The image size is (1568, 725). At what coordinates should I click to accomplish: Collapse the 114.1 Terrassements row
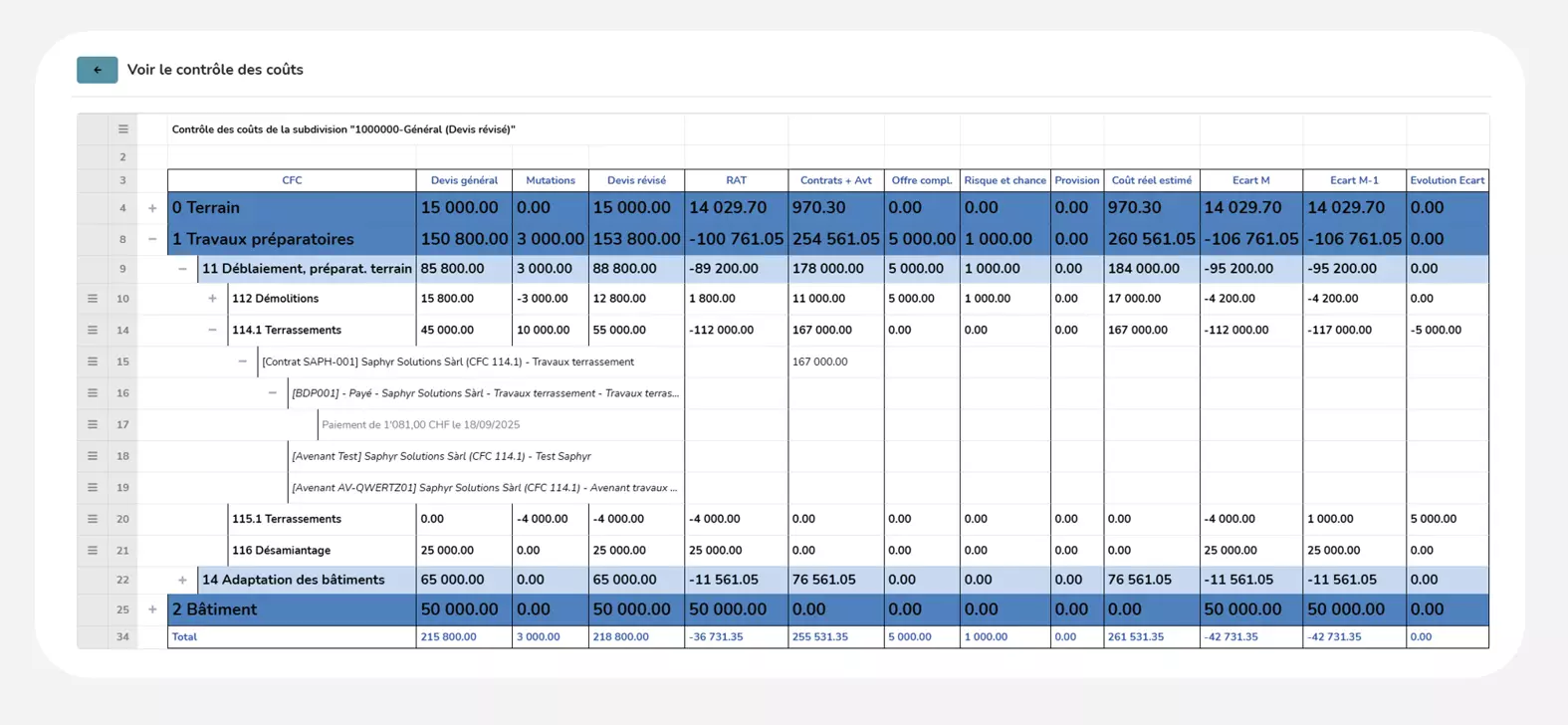[x=212, y=331]
